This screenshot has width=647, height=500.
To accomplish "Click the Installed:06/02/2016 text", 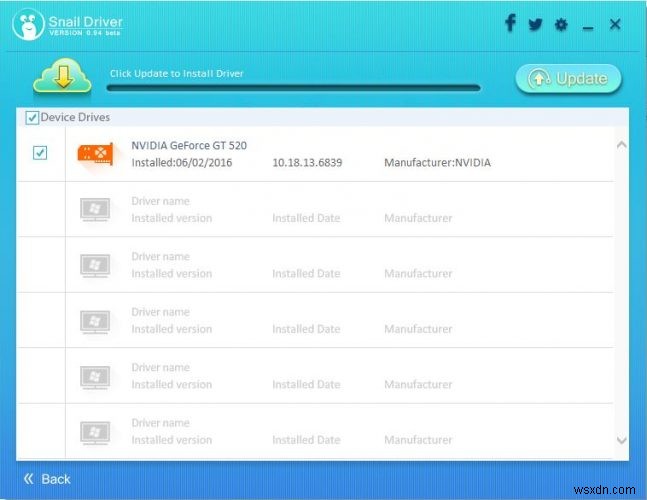I will pyautogui.click(x=182, y=163).
